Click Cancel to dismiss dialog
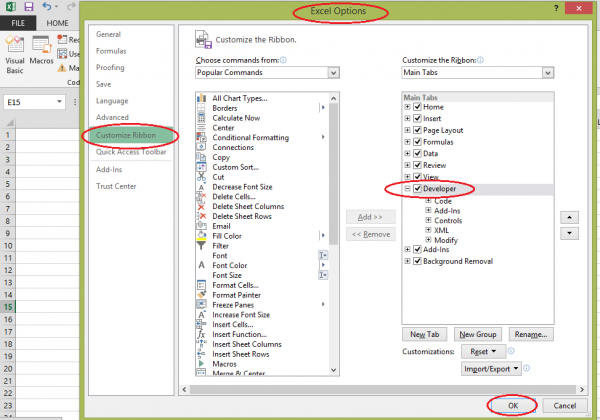This screenshot has width=600, height=420. (564, 406)
